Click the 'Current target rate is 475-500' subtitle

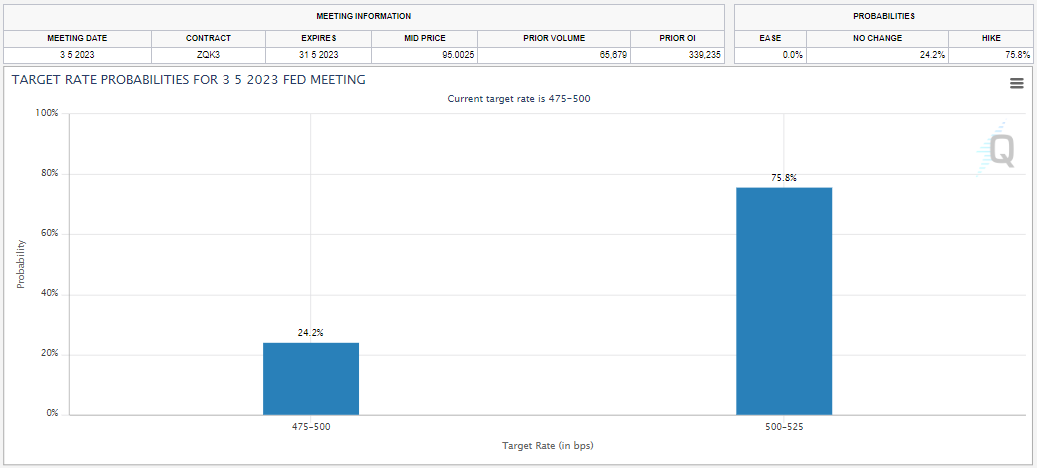point(518,99)
